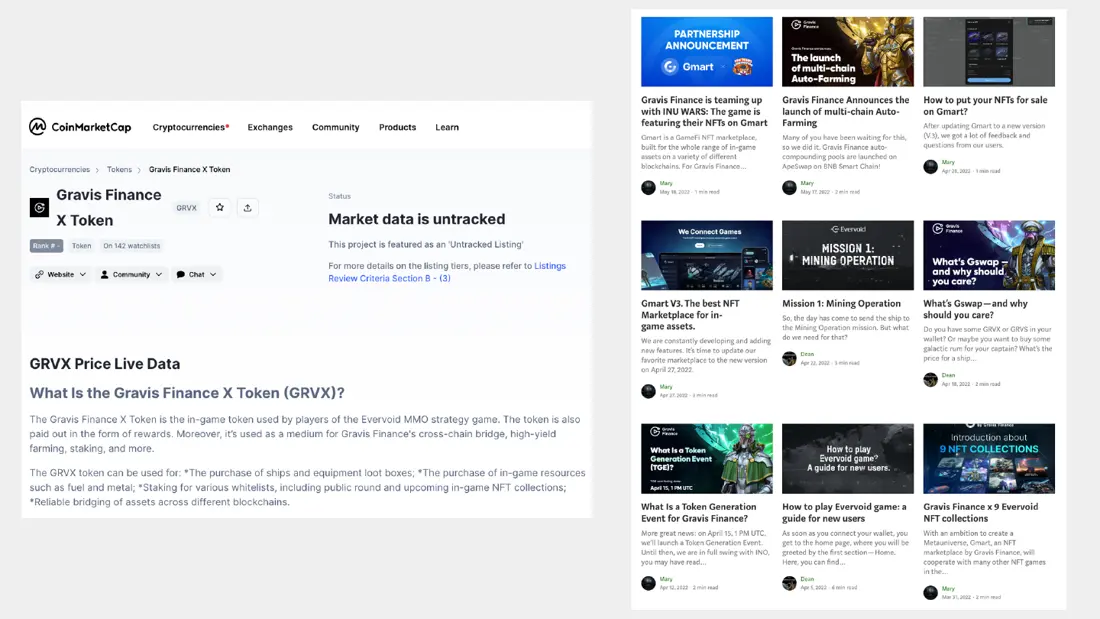Click the Gravis Finance X Token logo icon
Image resolution: width=1100 pixels, height=619 pixels.
[39, 208]
